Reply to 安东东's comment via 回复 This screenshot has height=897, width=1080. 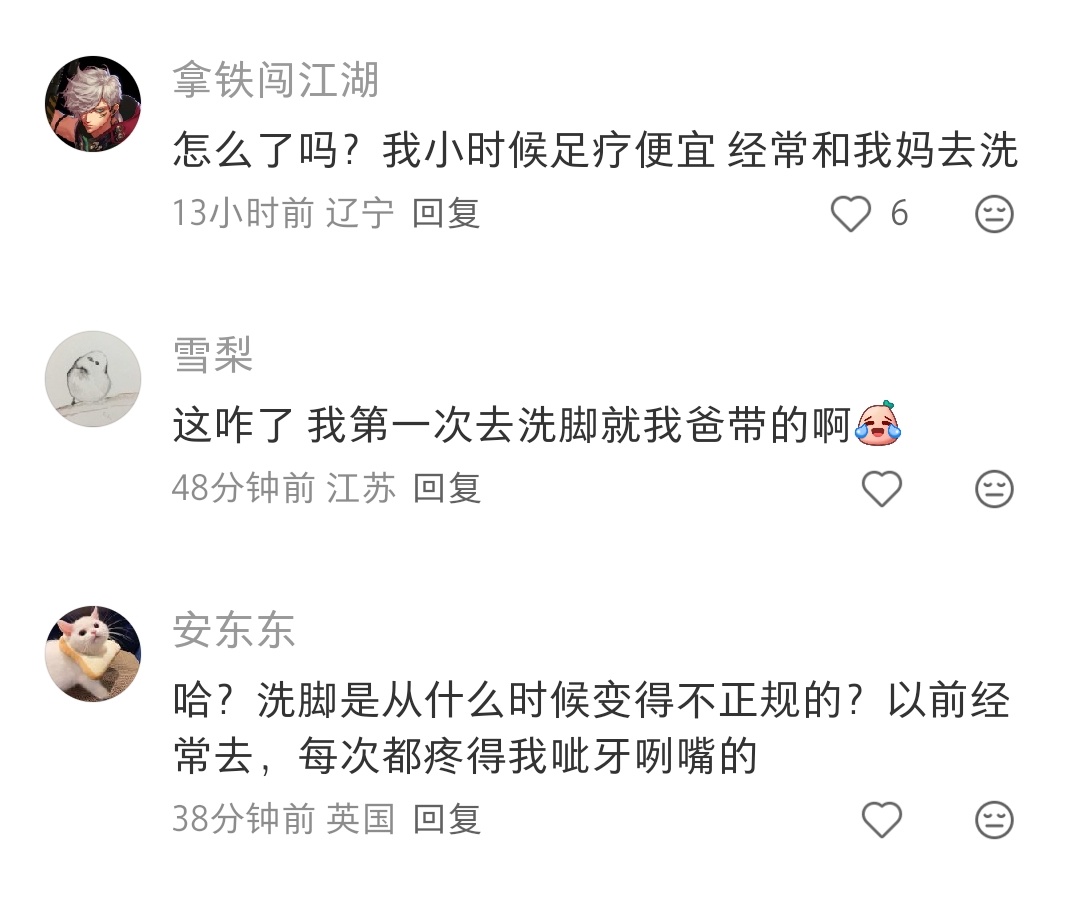(x=446, y=819)
